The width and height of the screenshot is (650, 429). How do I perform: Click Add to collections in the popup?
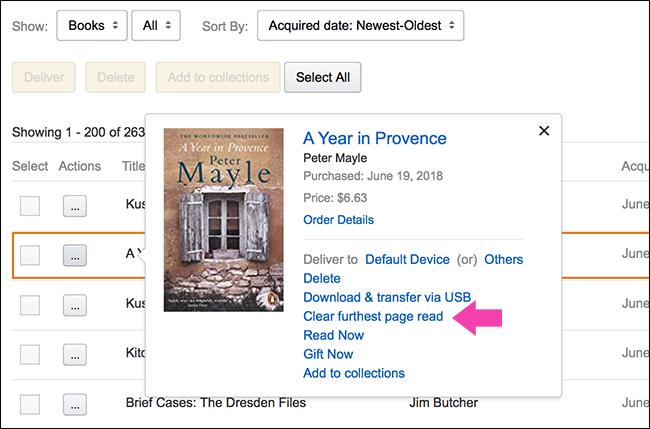tap(354, 373)
